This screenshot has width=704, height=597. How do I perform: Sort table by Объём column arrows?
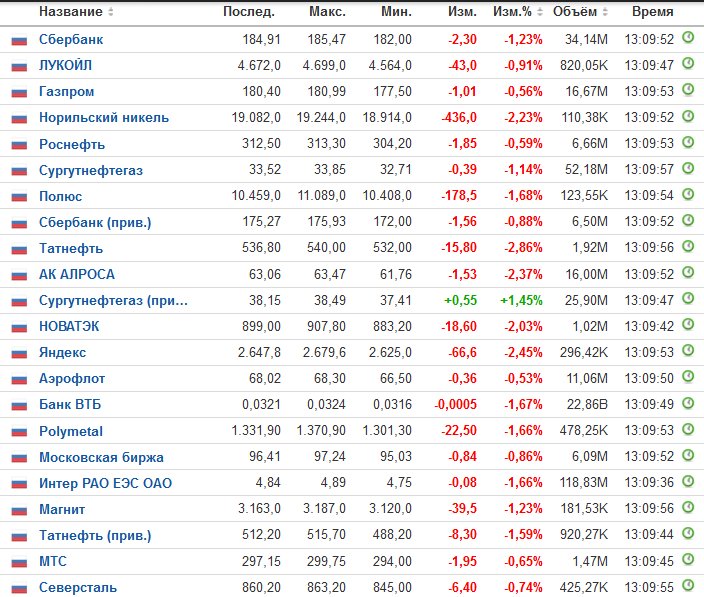pyautogui.click(x=605, y=12)
